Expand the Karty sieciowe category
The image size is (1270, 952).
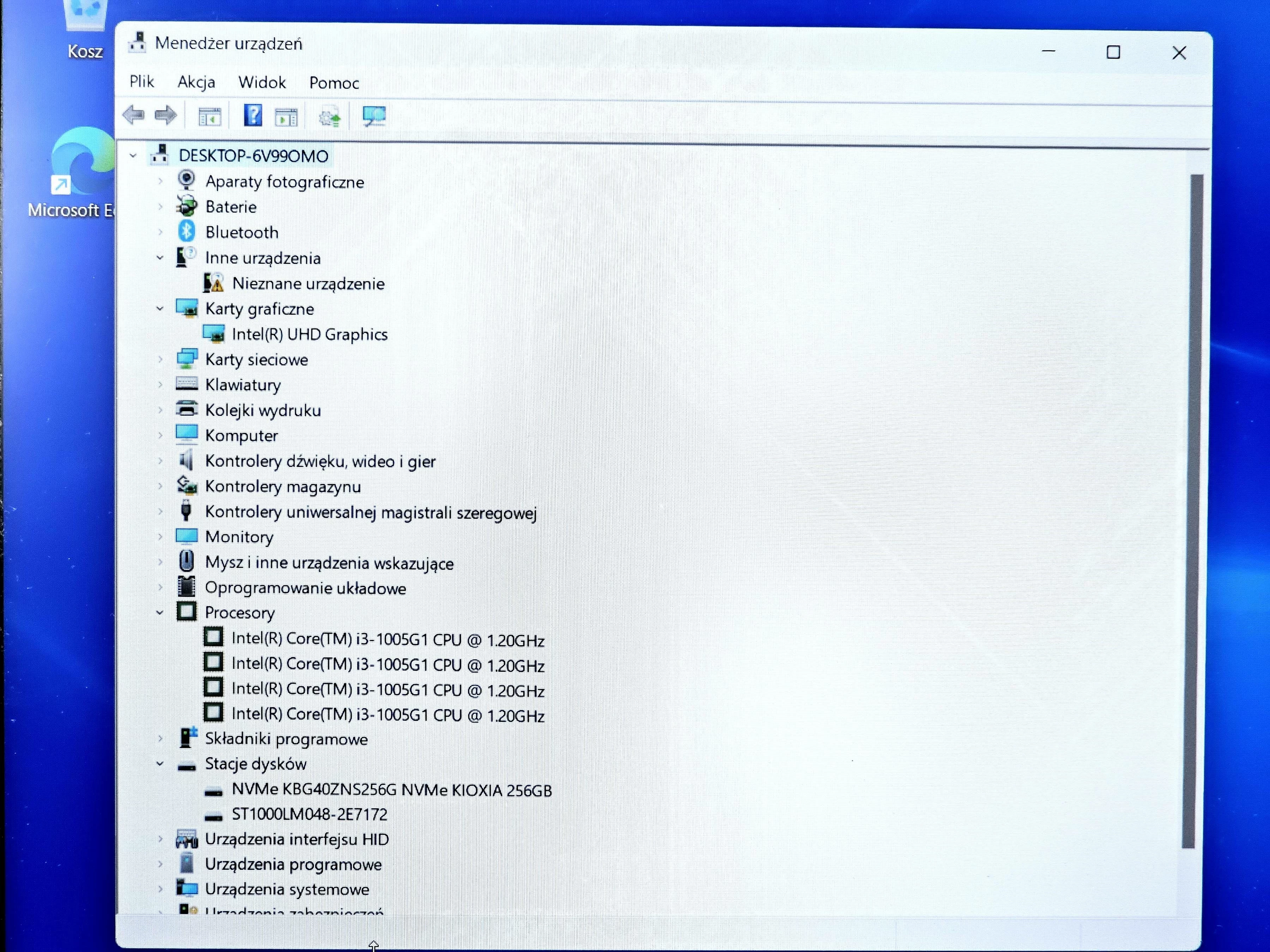[160, 359]
